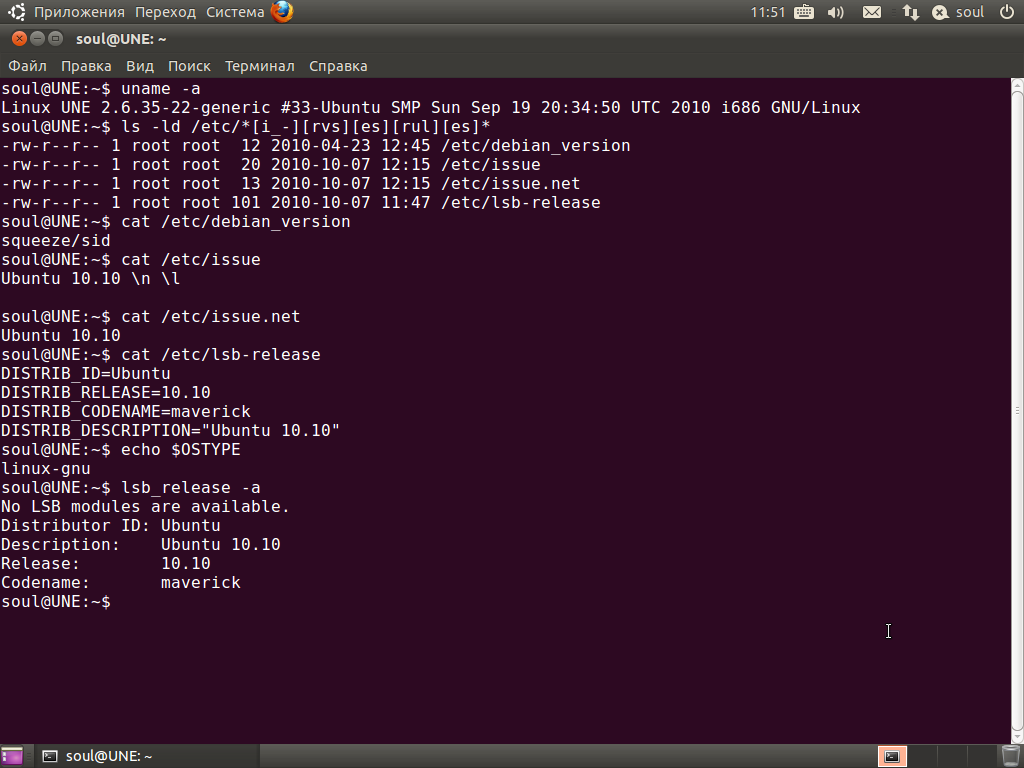Open the Правка terminal menu
1024x768 pixels.
[x=86, y=66]
